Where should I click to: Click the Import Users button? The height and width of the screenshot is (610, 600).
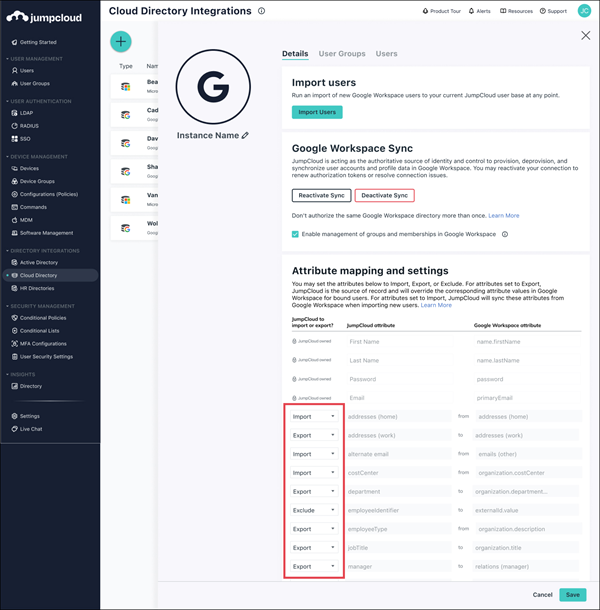click(317, 112)
